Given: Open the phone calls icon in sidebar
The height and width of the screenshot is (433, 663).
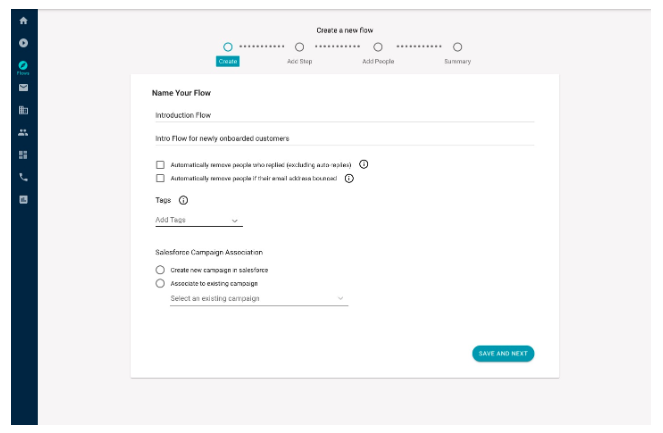Looking at the screenshot, I should tap(24, 177).
